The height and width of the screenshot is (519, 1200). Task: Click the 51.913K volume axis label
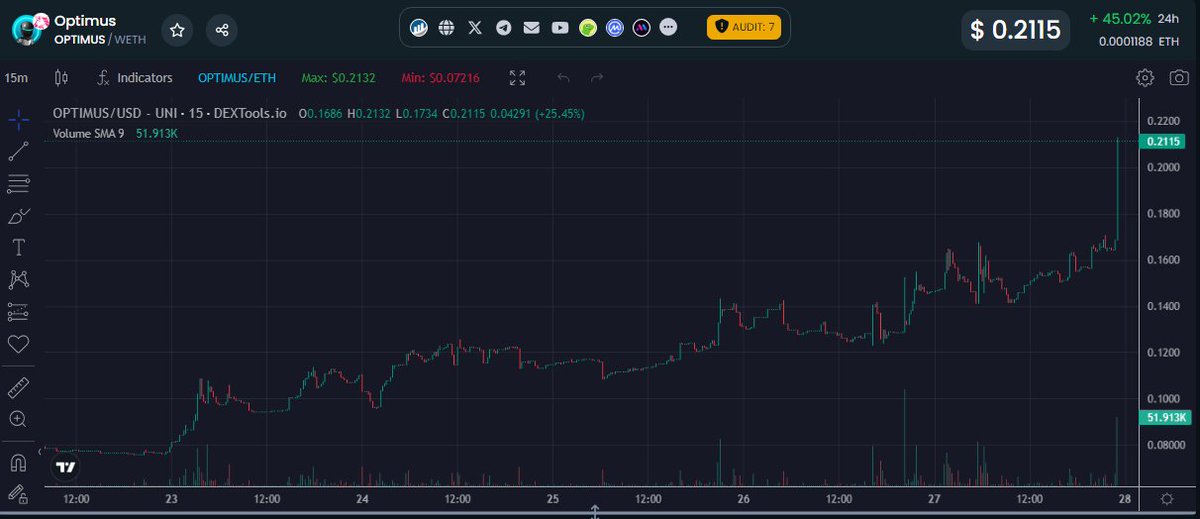click(1166, 417)
